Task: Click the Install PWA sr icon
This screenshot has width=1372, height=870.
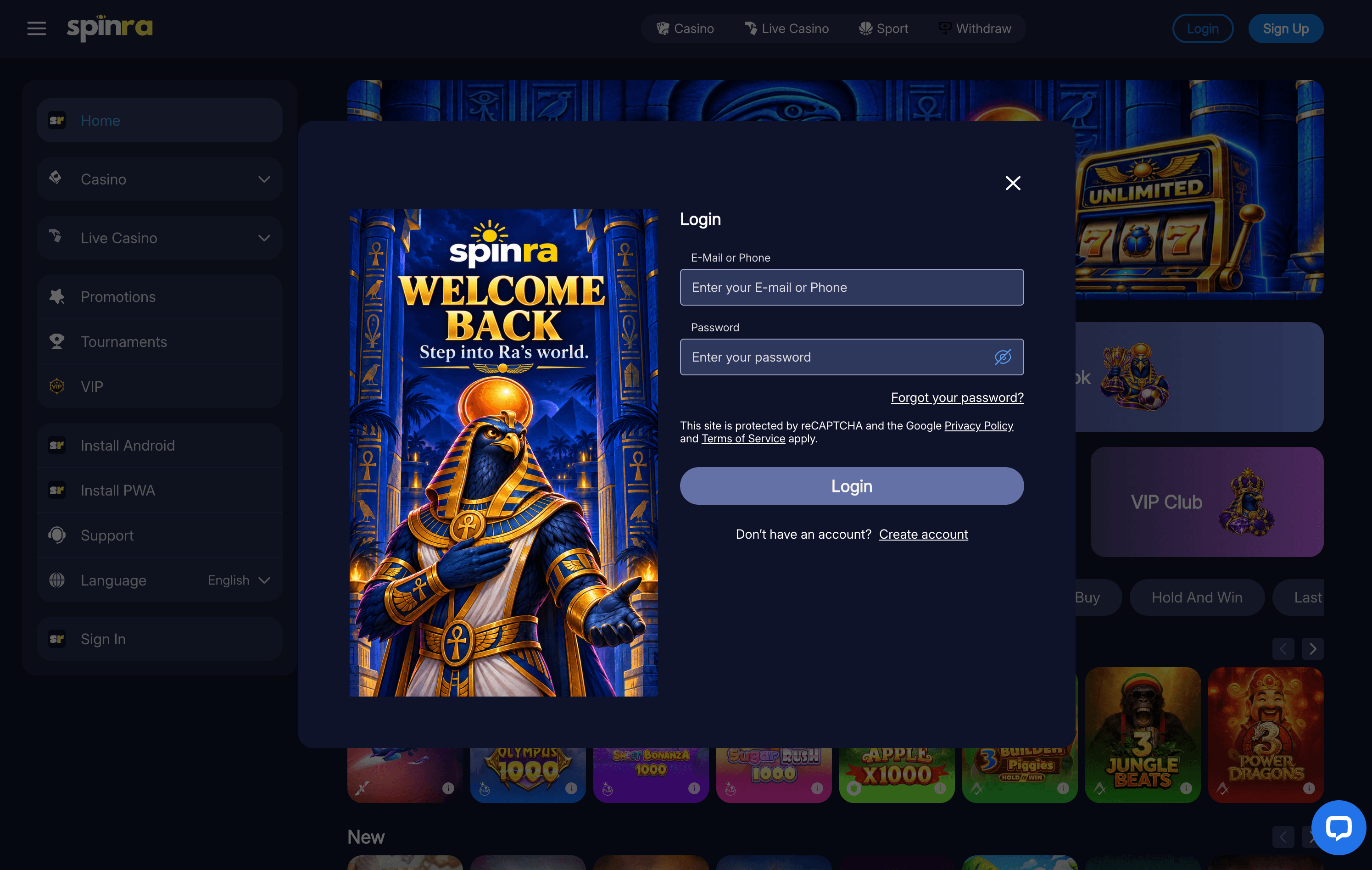Action: click(x=56, y=490)
